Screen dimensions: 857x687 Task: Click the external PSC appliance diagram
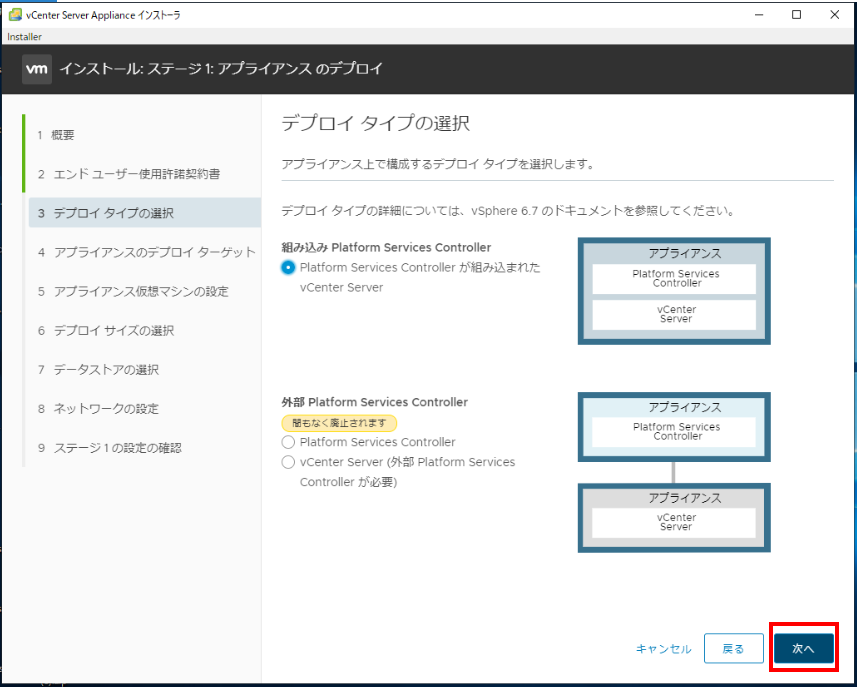tap(674, 426)
